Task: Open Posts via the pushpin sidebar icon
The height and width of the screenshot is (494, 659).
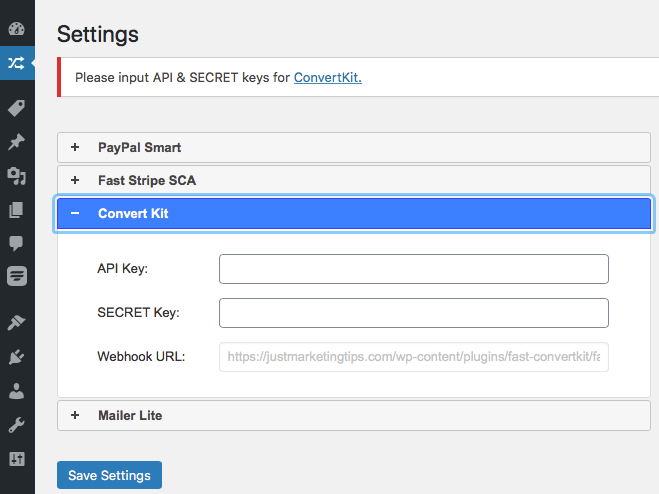Action: pyautogui.click(x=16, y=142)
